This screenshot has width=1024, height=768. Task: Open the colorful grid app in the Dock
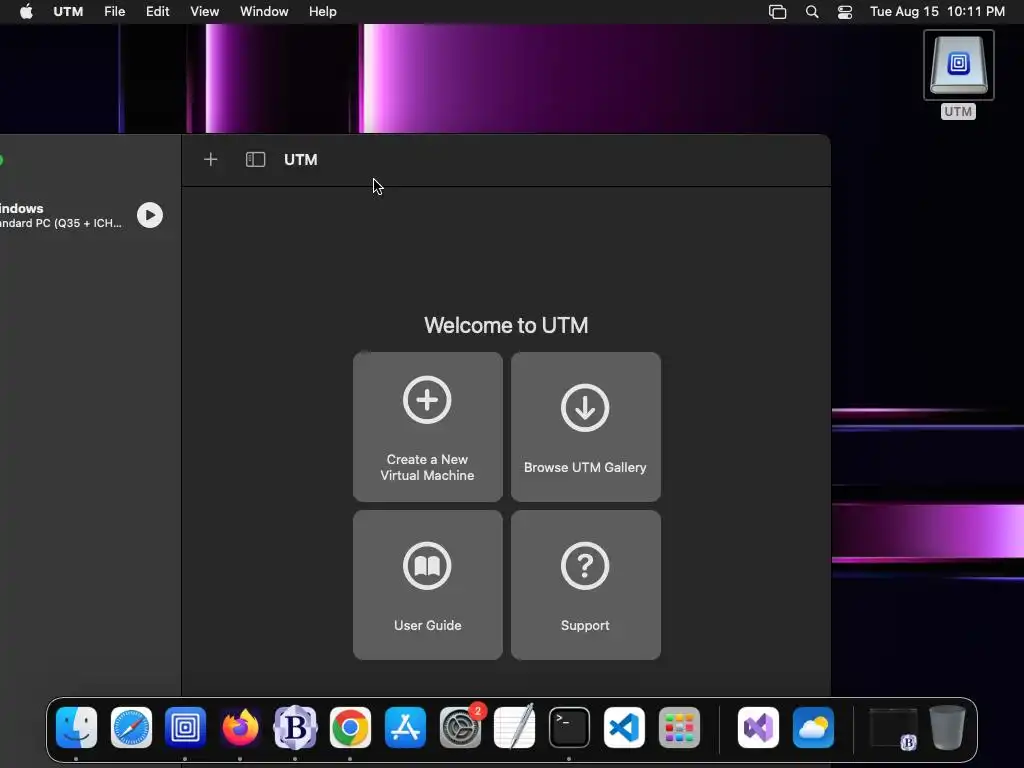tap(679, 727)
